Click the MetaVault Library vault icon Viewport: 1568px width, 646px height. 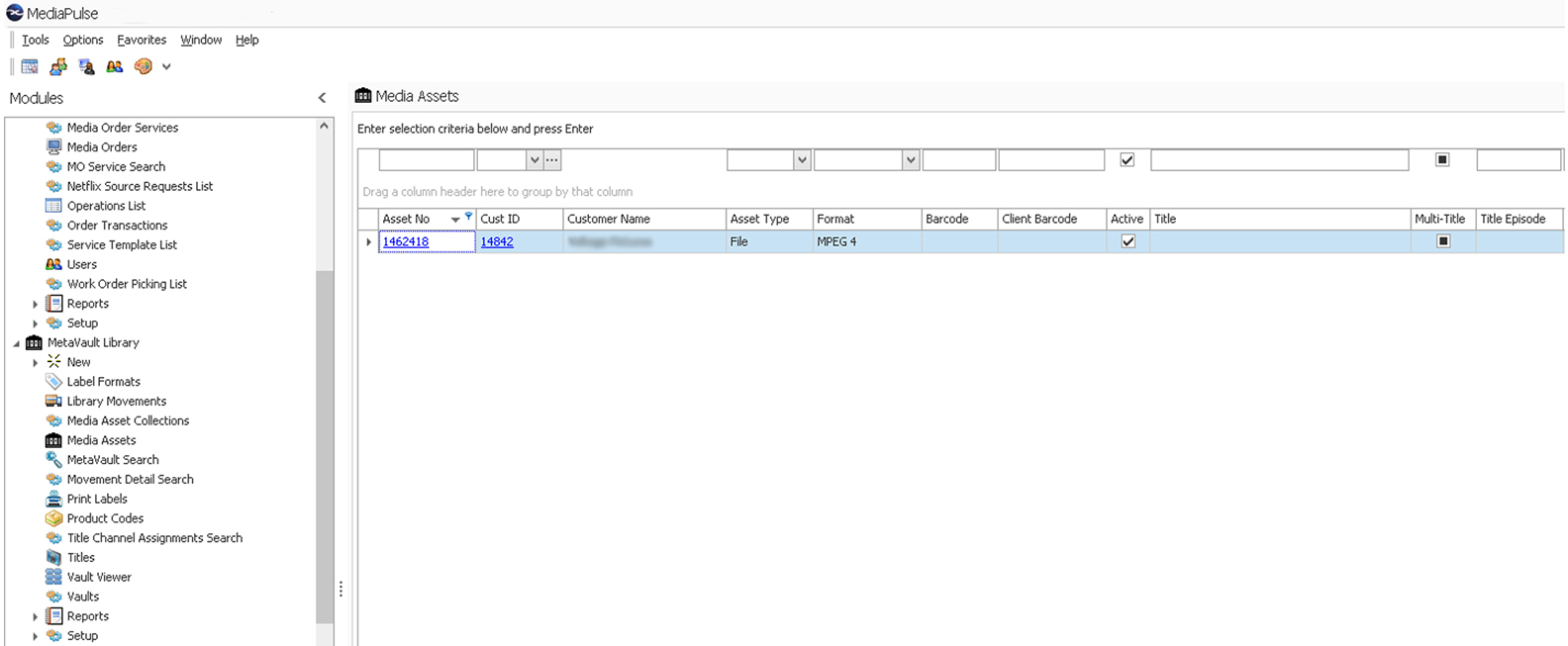34,342
